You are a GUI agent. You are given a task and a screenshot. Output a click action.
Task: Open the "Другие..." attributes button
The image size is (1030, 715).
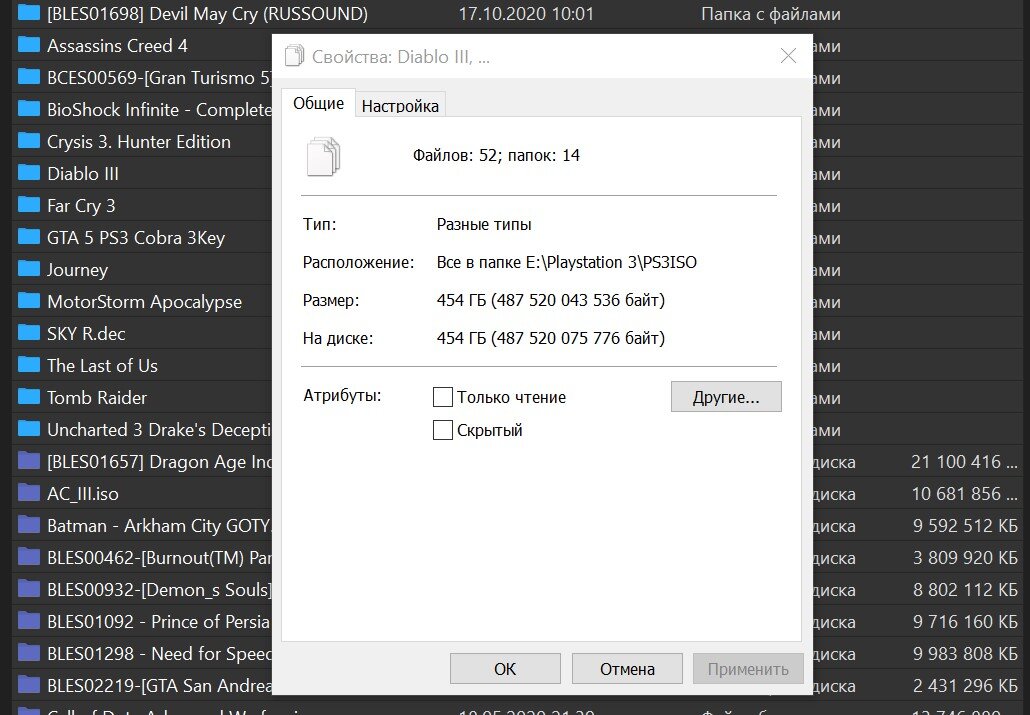pos(726,397)
